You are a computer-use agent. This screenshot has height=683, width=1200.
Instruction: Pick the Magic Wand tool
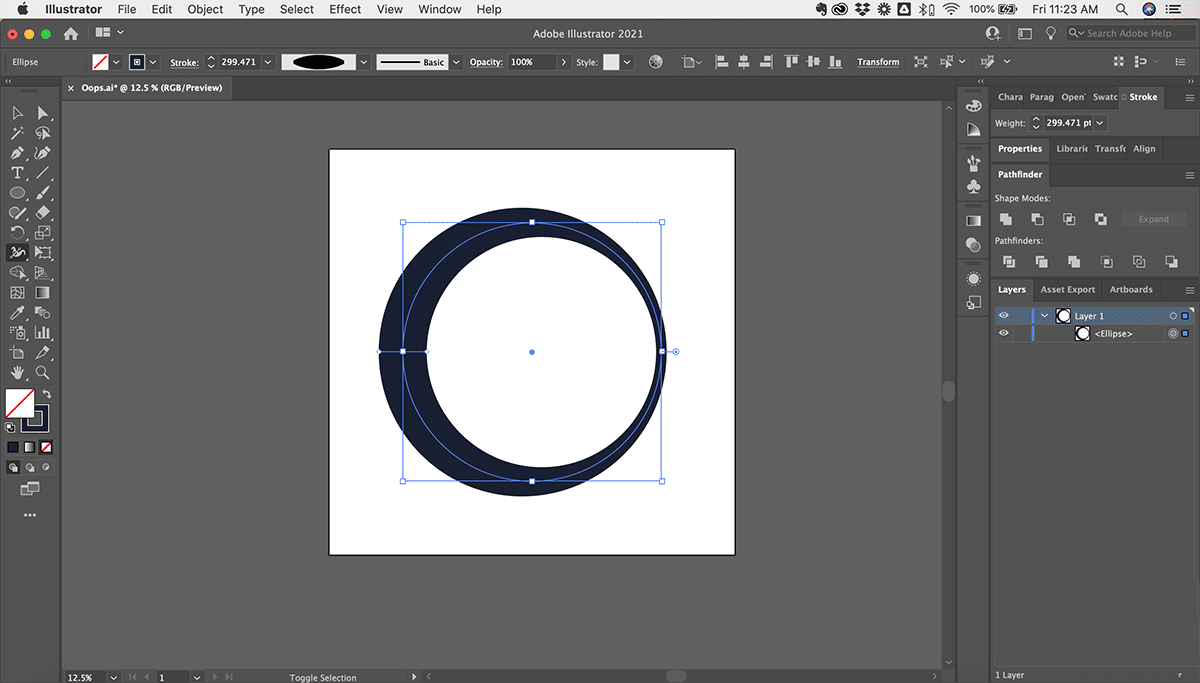pos(17,133)
